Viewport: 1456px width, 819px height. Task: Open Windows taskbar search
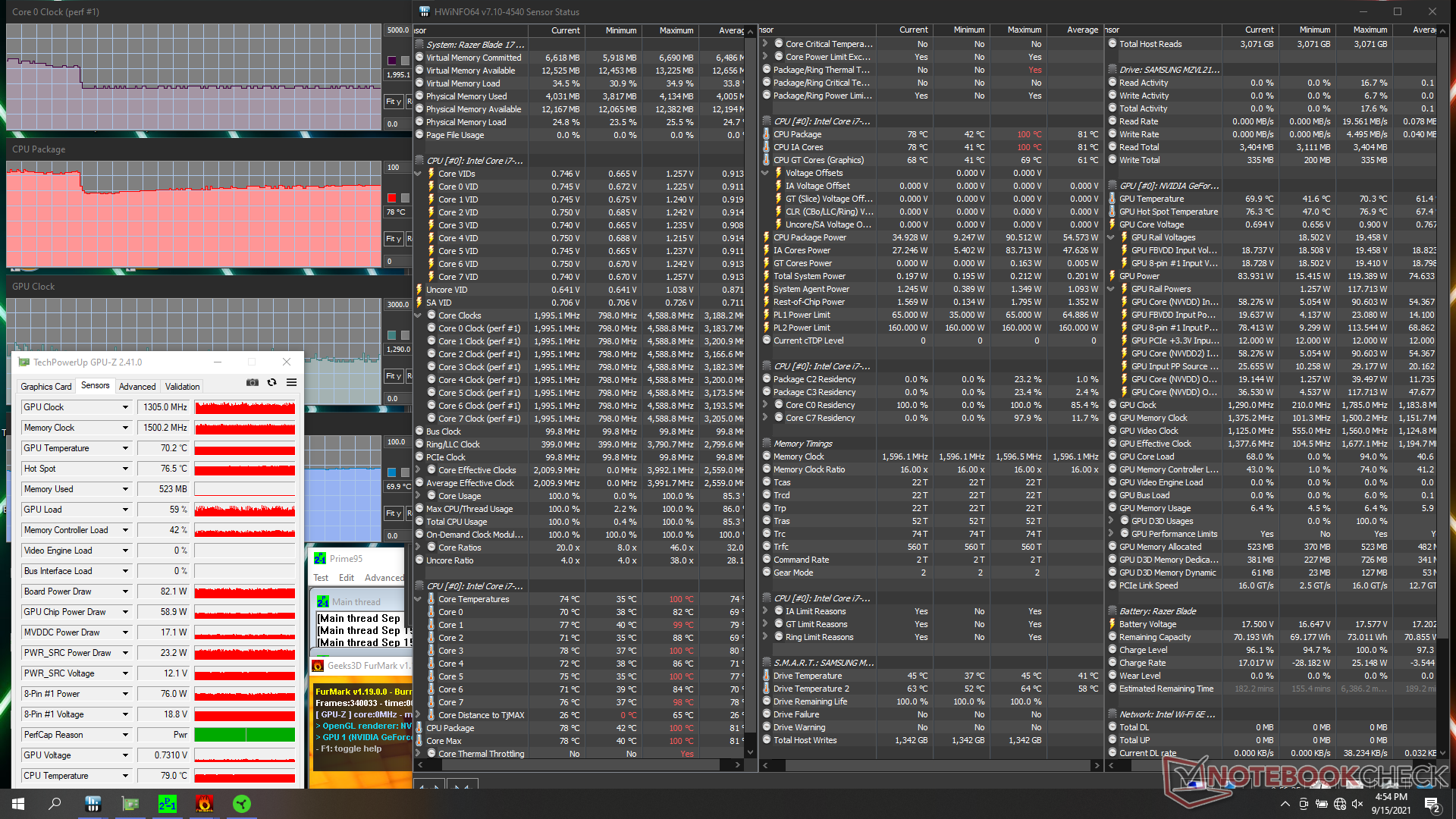[55, 804]
